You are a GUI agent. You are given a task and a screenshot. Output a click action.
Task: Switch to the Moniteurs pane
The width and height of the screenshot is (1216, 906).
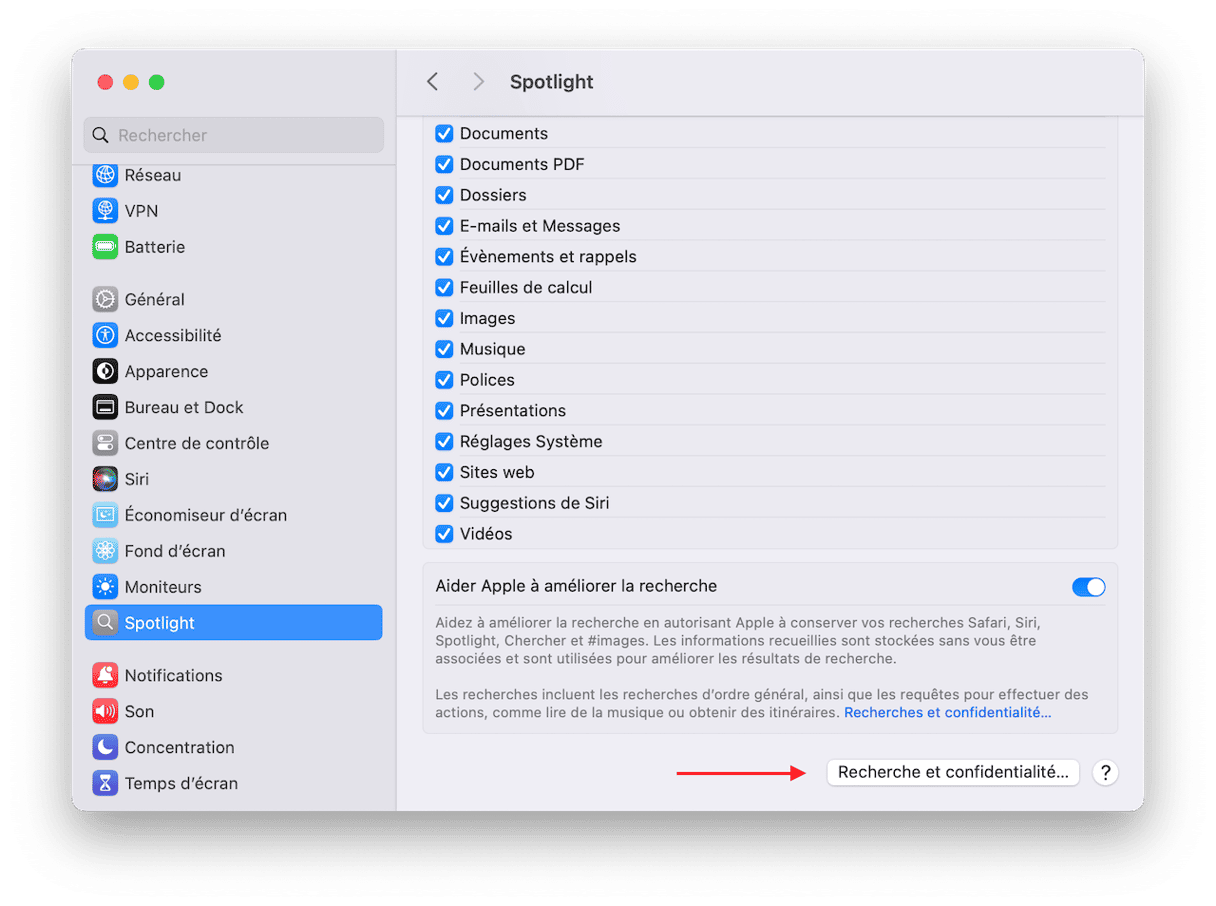(x=163, y=587)
